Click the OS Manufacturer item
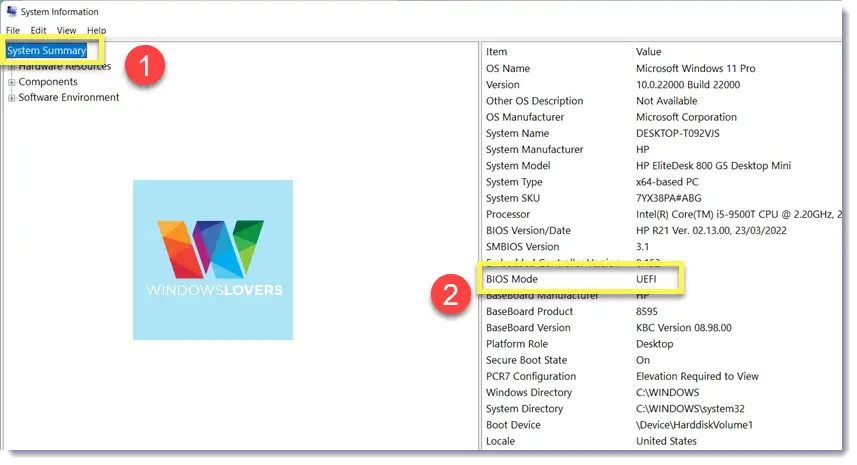 525,117
